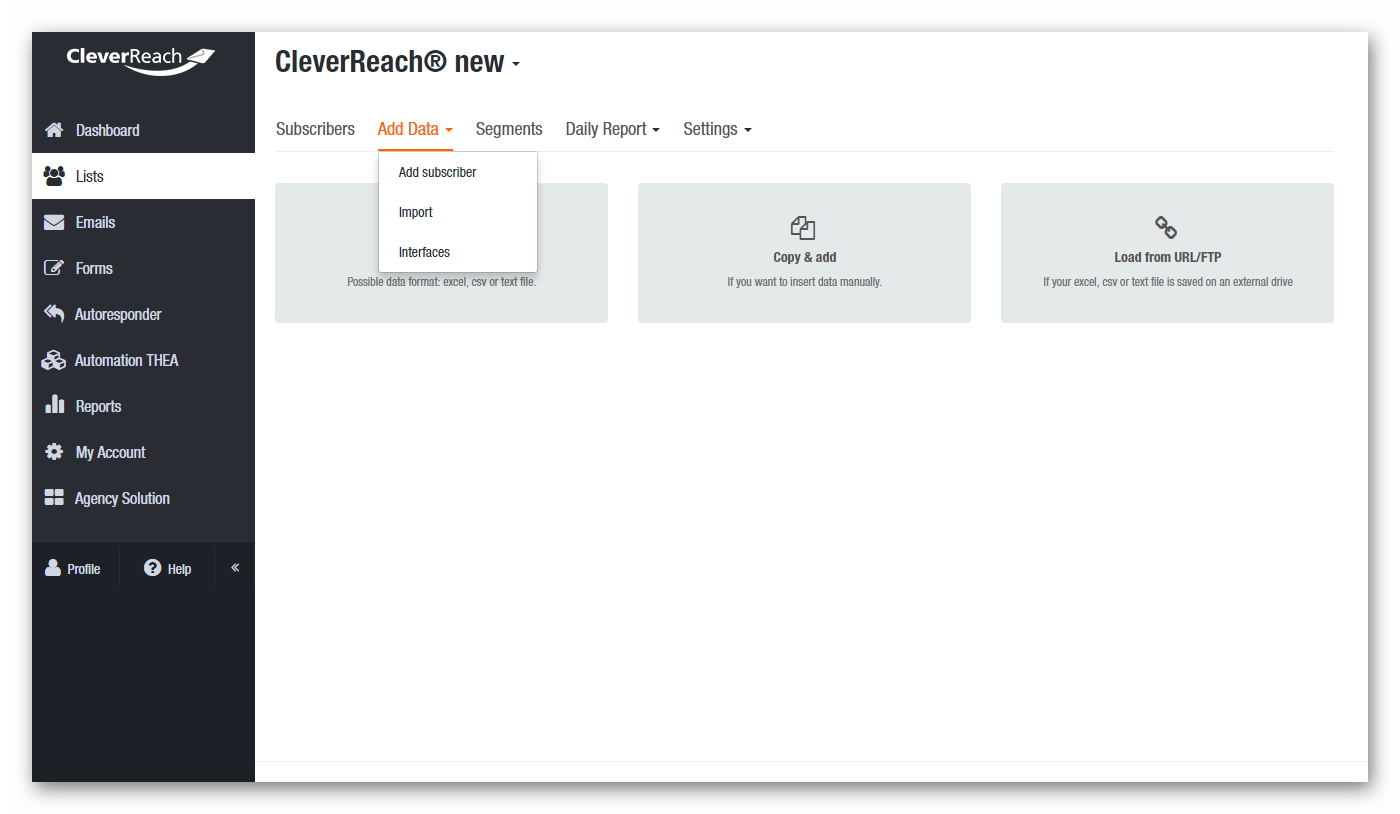
Task: Click text 'If you want to insert data manually.'
Action: click(804, 282)
